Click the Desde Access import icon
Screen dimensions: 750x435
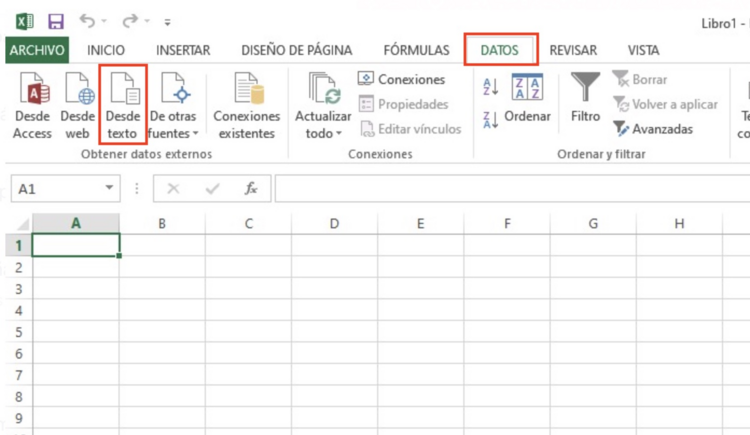coord(32,105)
